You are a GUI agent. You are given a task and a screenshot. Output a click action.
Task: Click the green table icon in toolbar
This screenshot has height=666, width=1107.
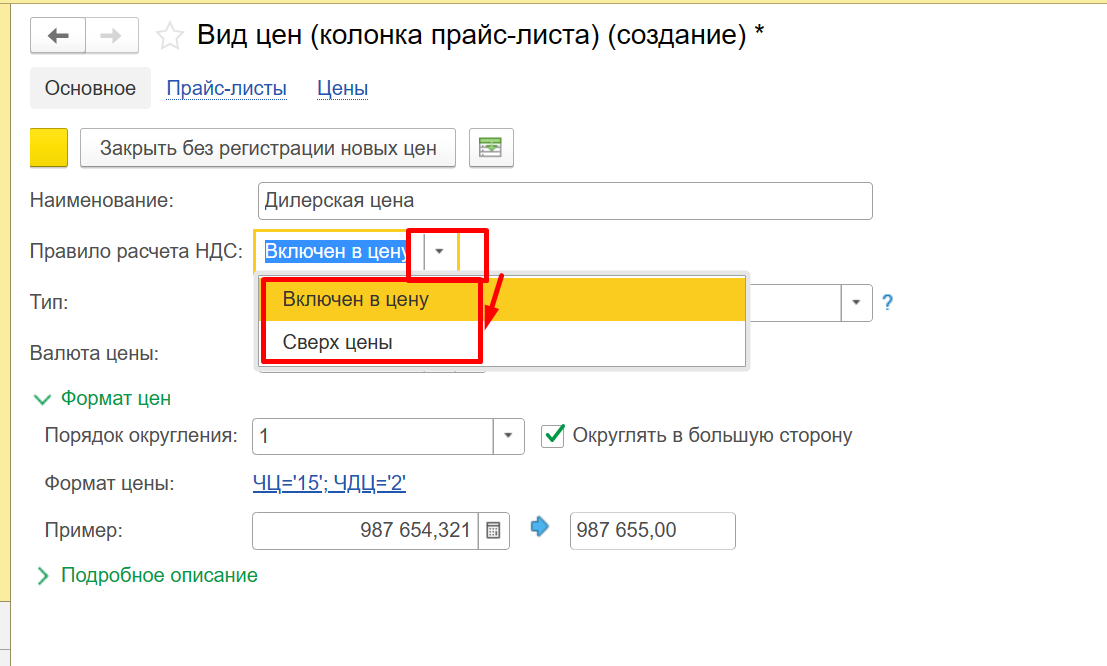[x=490, y=148]
